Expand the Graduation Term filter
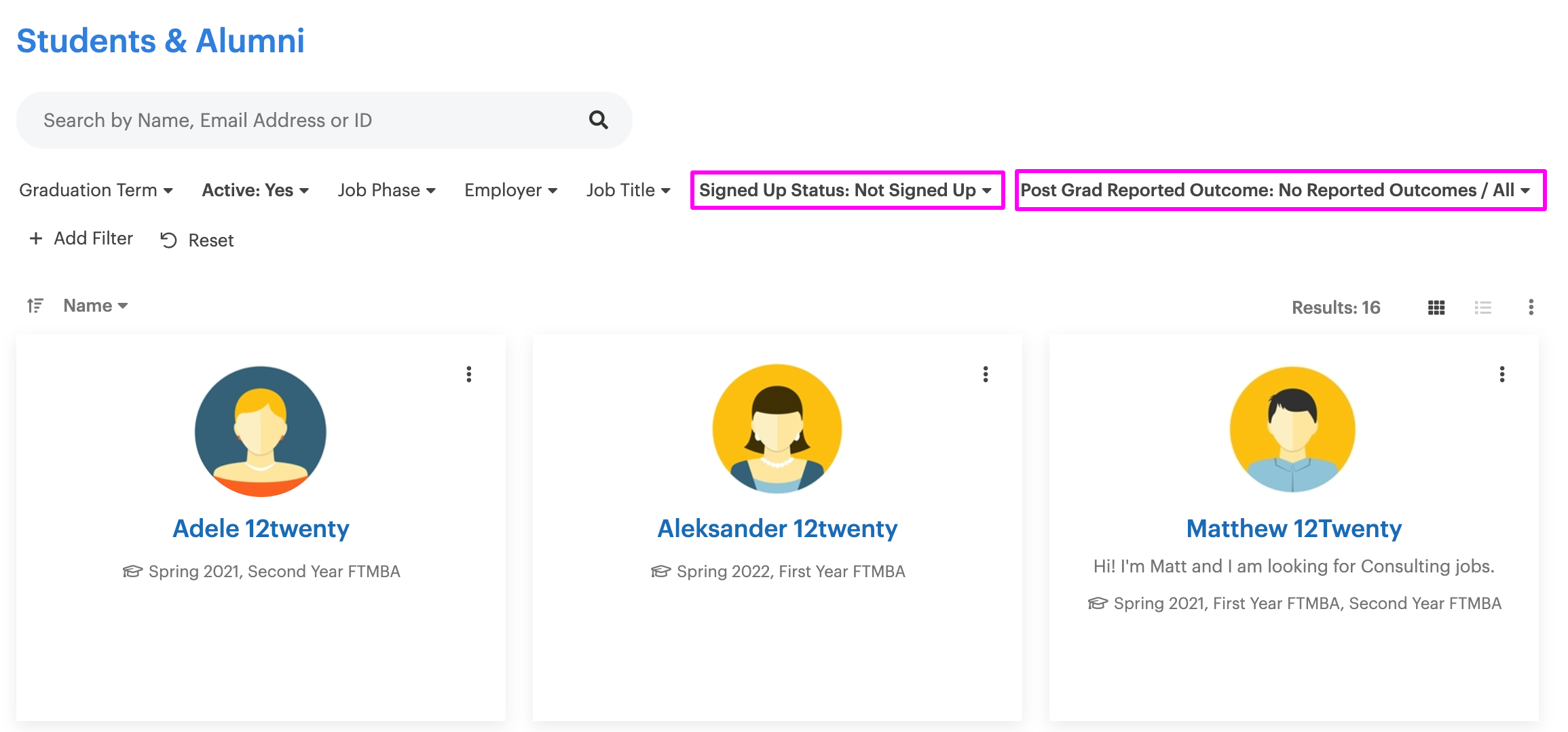The height and width of the screenshot is (732, 1568). pos(96,190)
